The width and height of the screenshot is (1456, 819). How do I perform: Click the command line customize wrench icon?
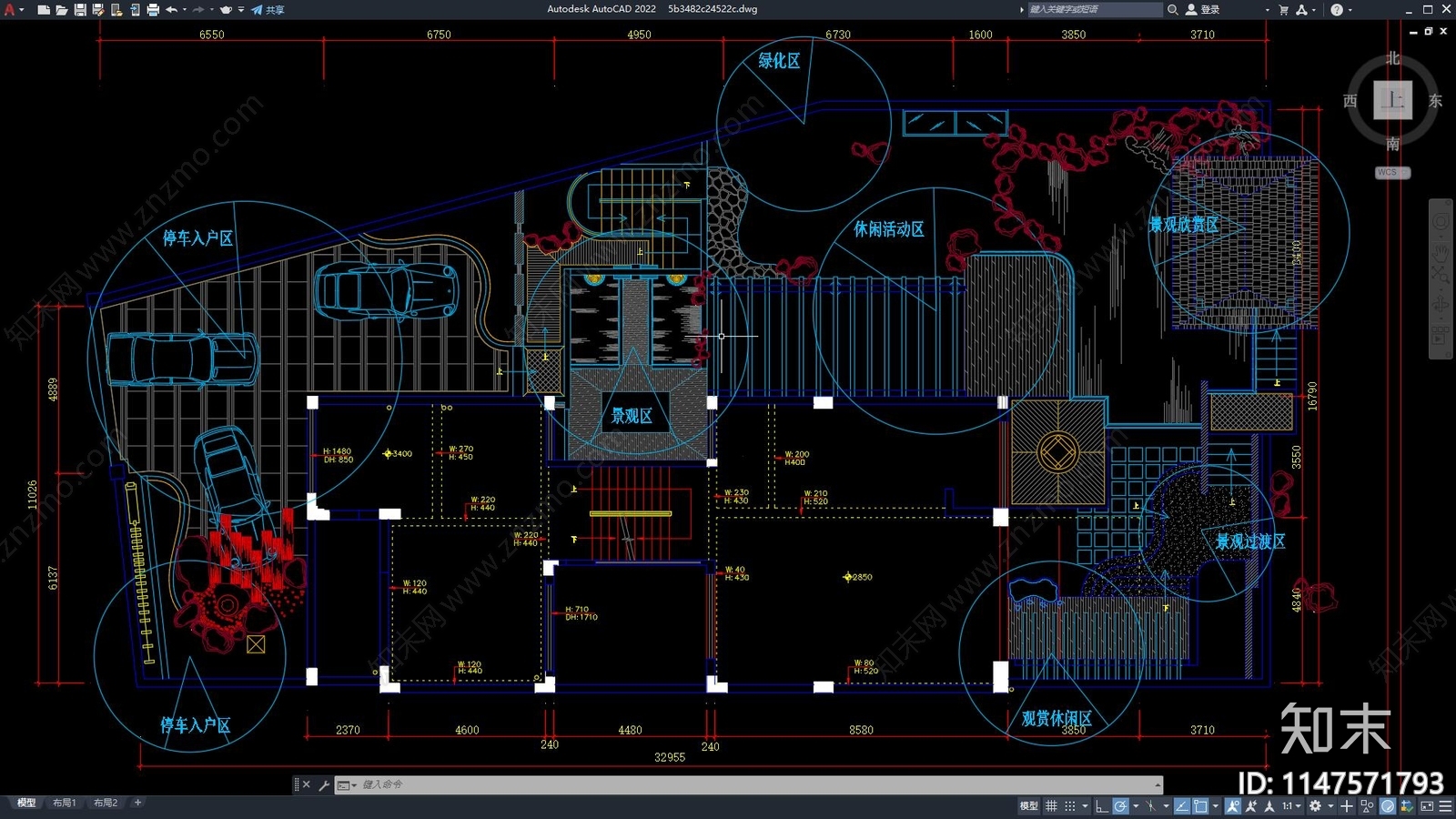(x=324, y=784)
